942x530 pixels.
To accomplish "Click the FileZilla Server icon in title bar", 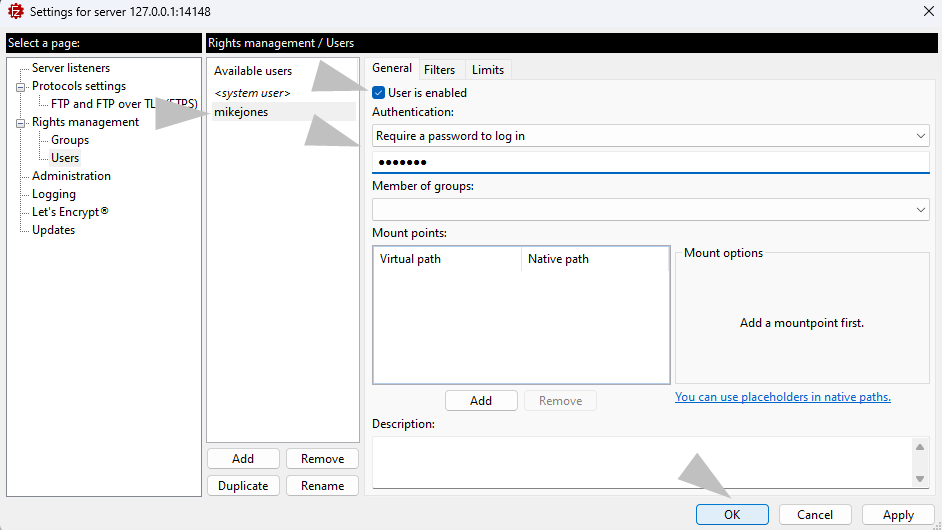I will 15,12.
